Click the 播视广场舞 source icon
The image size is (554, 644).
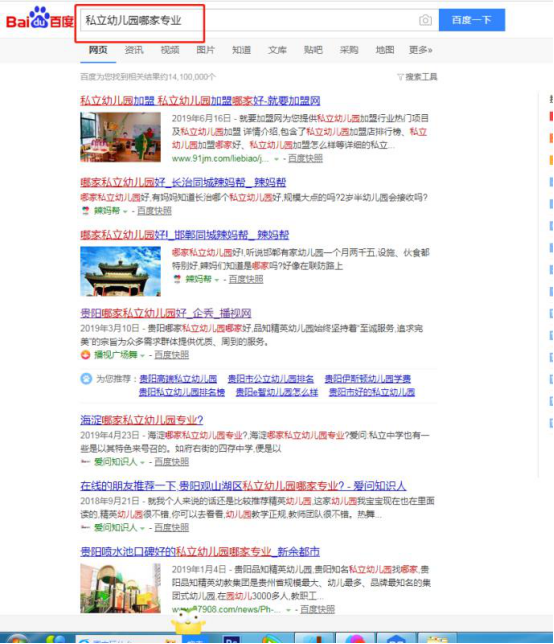[x=85, y=355]
